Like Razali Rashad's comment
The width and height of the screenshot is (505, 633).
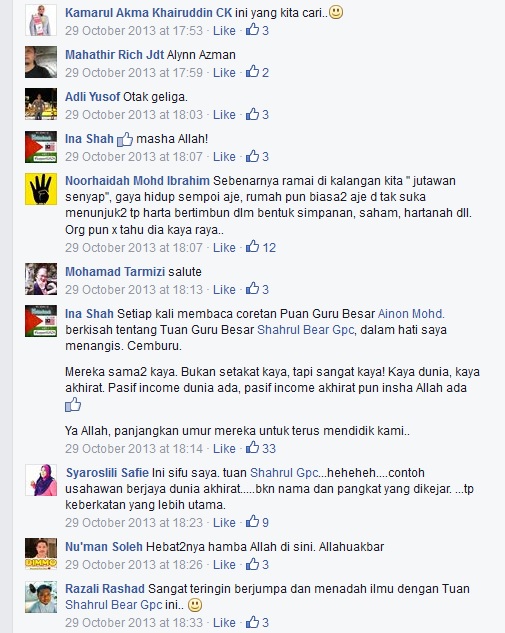(224, 623)
